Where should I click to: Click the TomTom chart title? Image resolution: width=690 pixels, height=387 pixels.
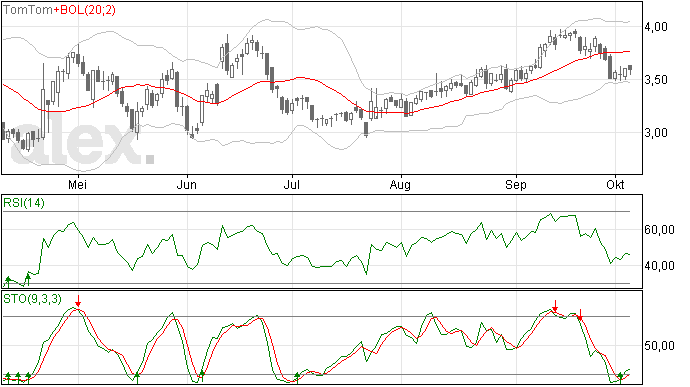[x=28, y=10]
